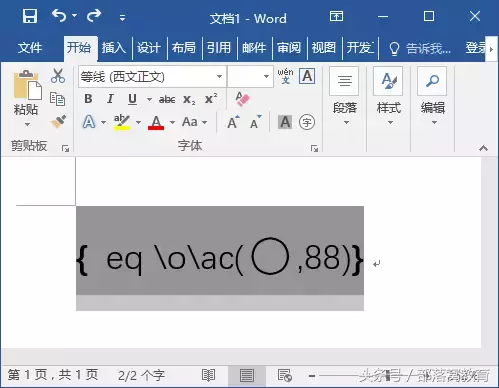Toggle character shading icon
The image size is (499, 388).
[x=285, y=122]
